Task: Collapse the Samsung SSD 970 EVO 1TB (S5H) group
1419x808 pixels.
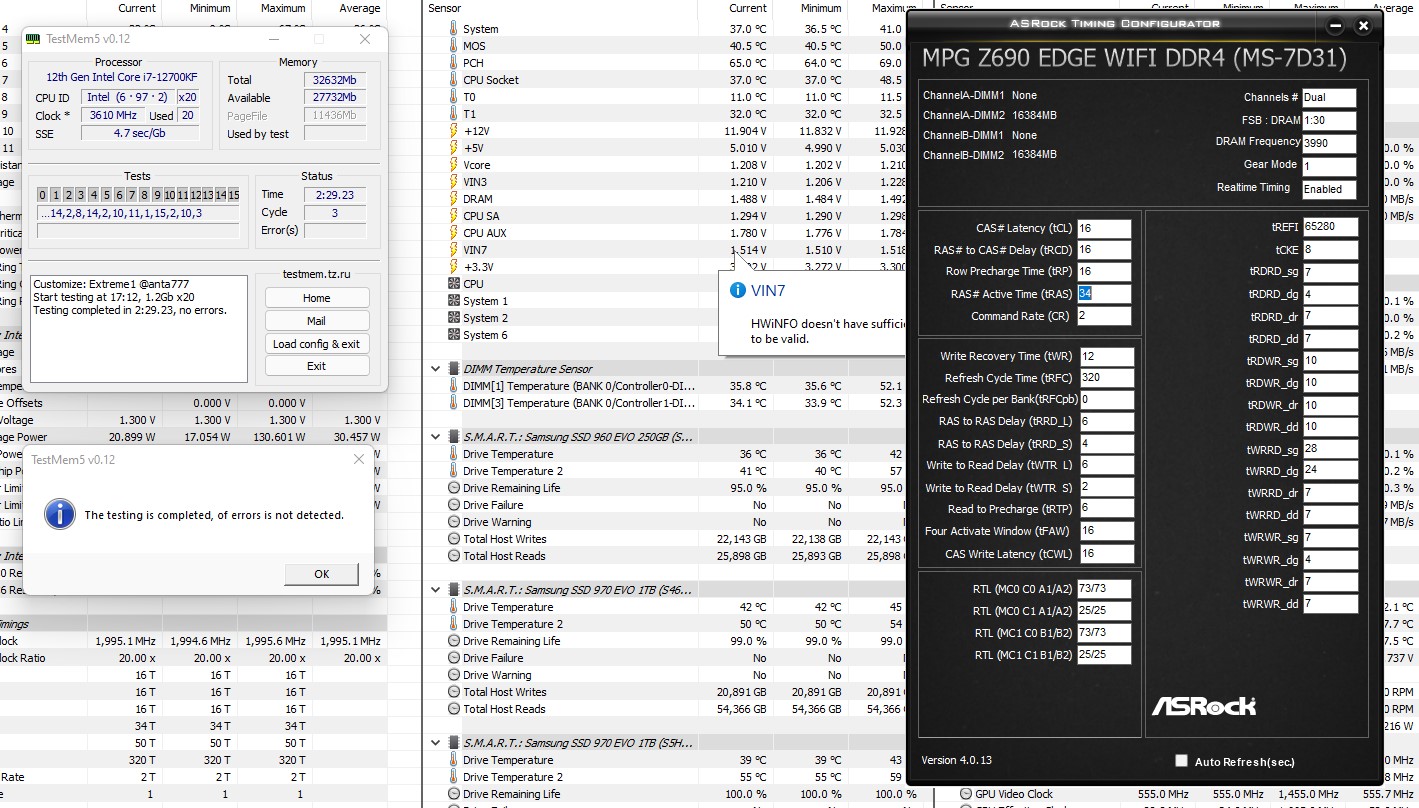Action: pos(435,743)
